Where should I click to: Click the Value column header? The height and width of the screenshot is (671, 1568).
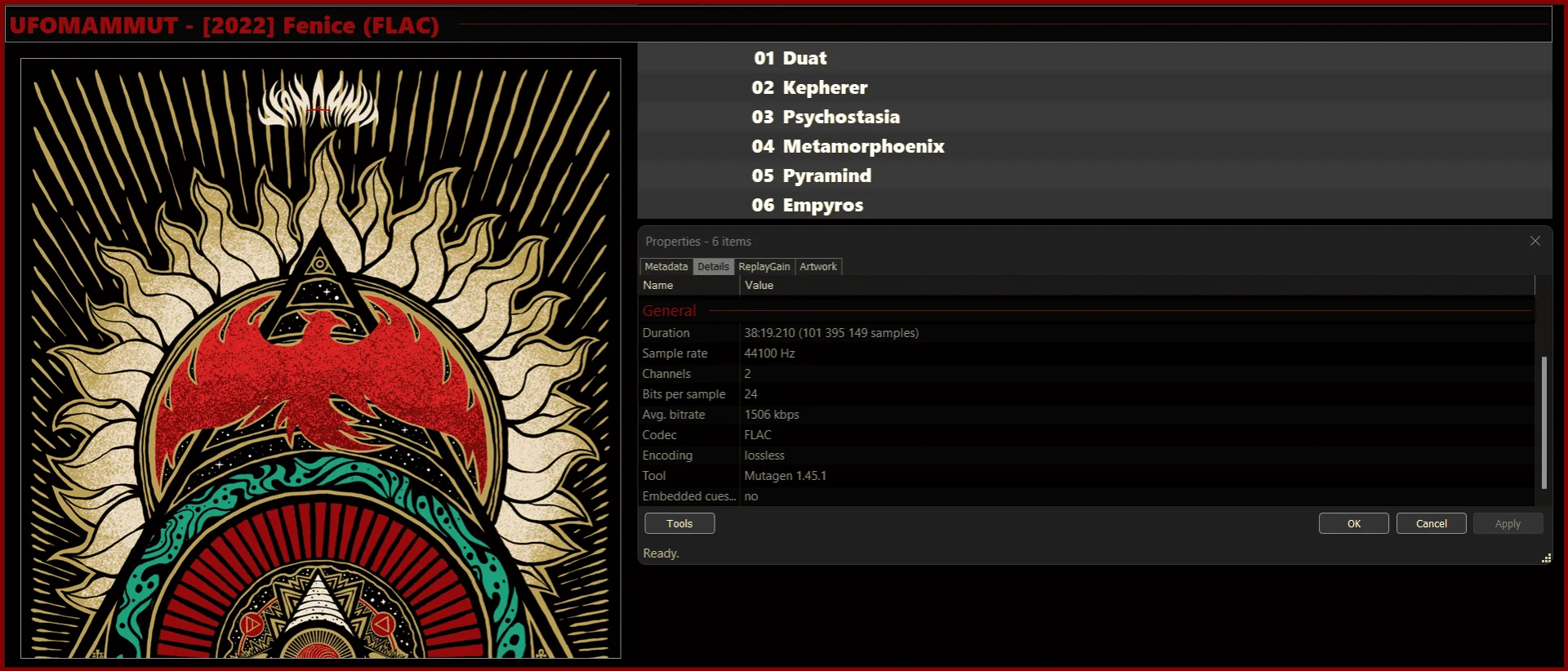tap(1138, 285)
